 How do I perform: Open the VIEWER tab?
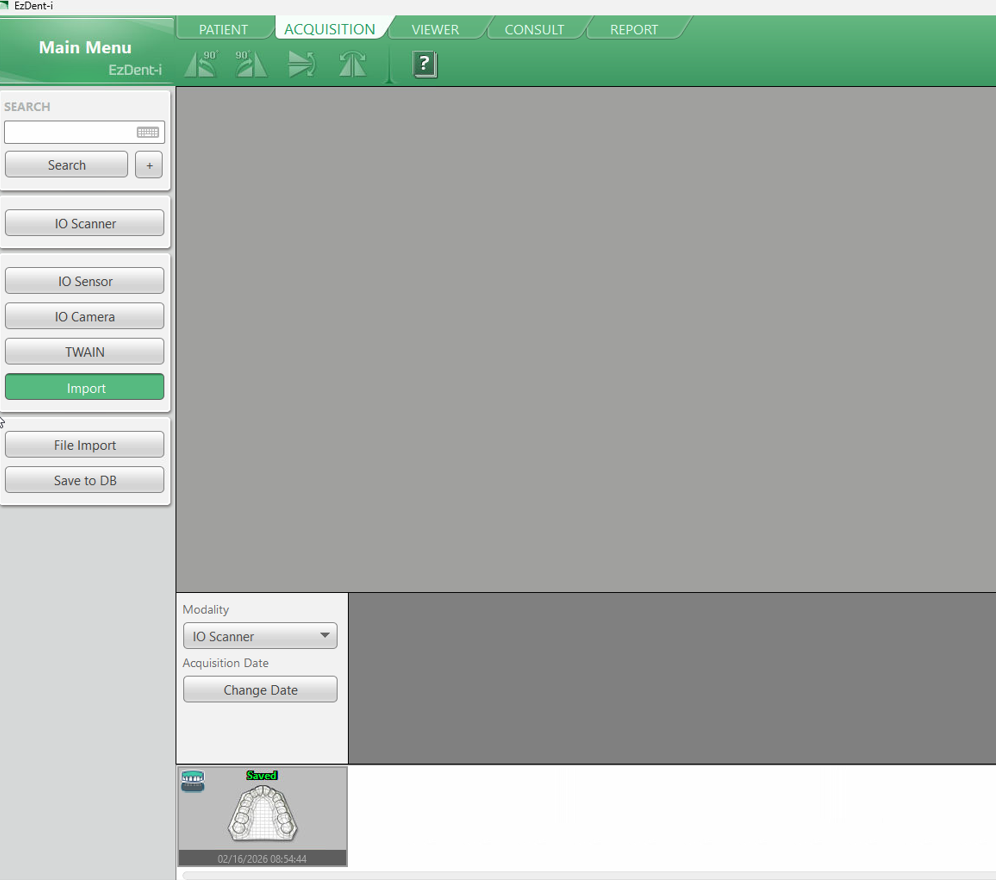tap(435, 29)
